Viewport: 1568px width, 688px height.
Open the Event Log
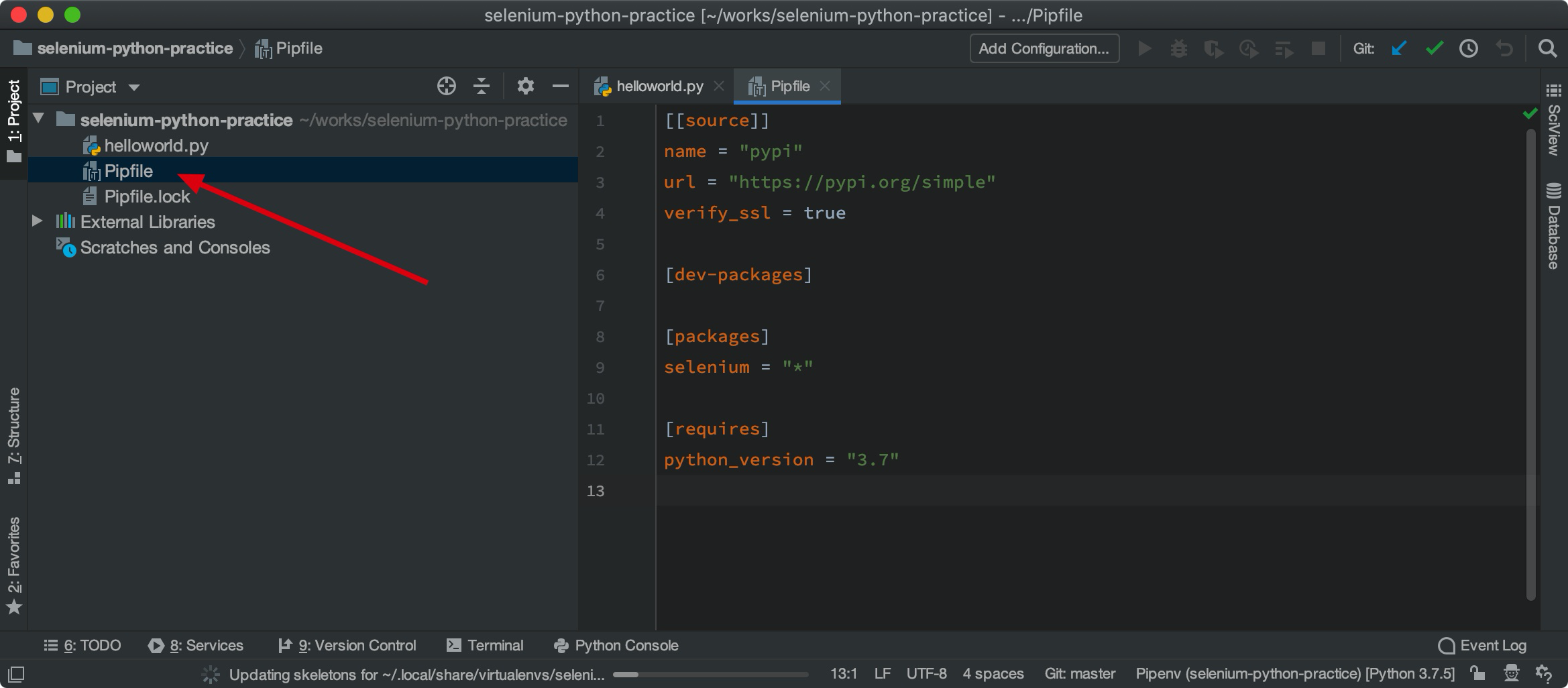(x=1482, y=645)
